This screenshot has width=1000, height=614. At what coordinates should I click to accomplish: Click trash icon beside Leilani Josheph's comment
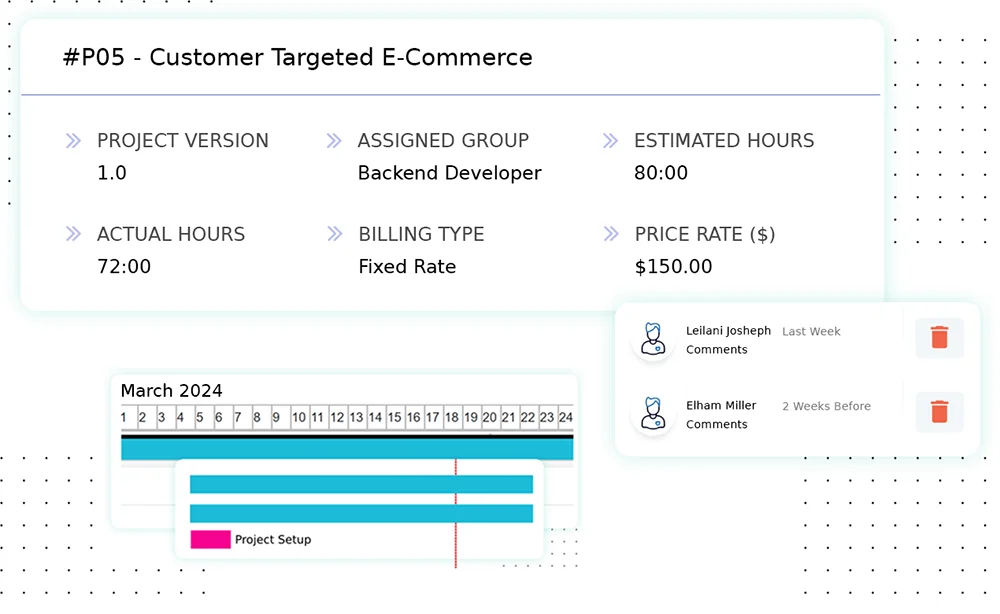pos(939,338)
